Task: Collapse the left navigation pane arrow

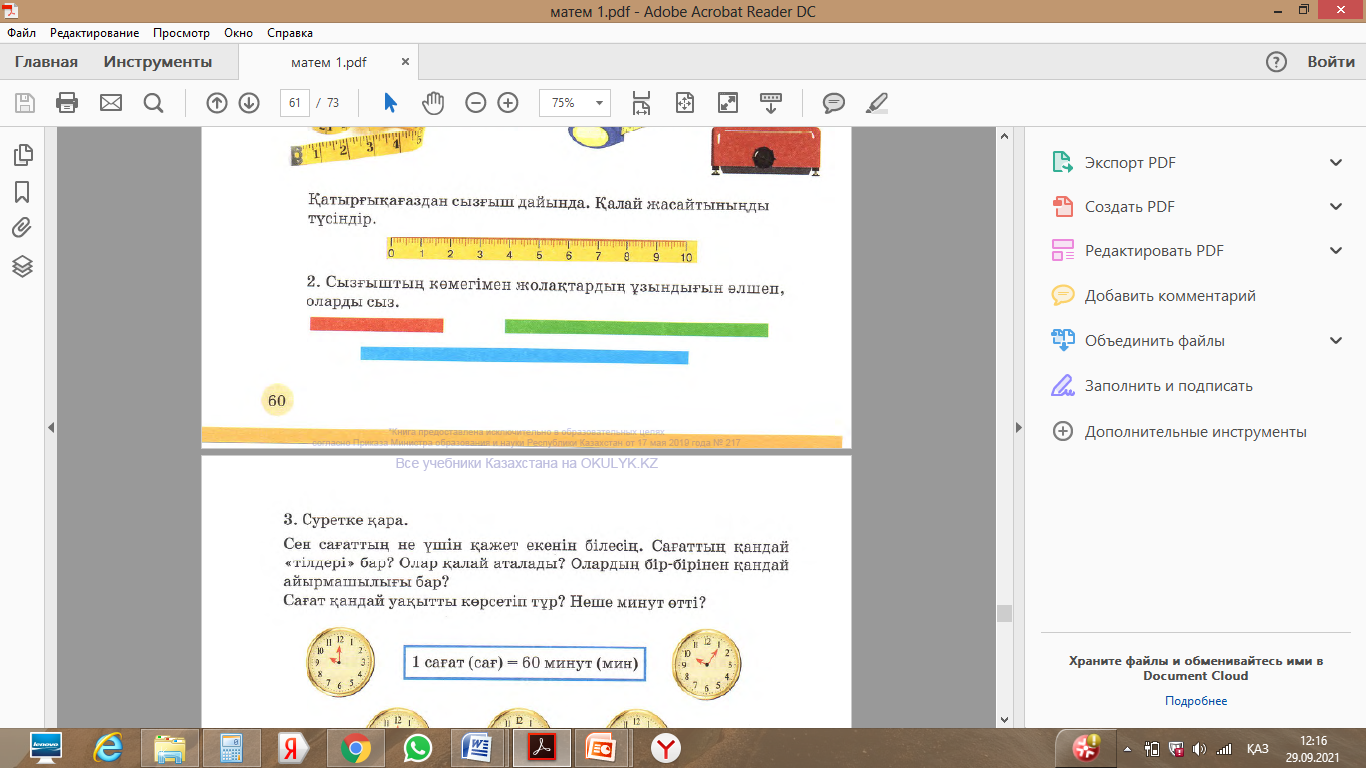Action: [x=51, y=428]
